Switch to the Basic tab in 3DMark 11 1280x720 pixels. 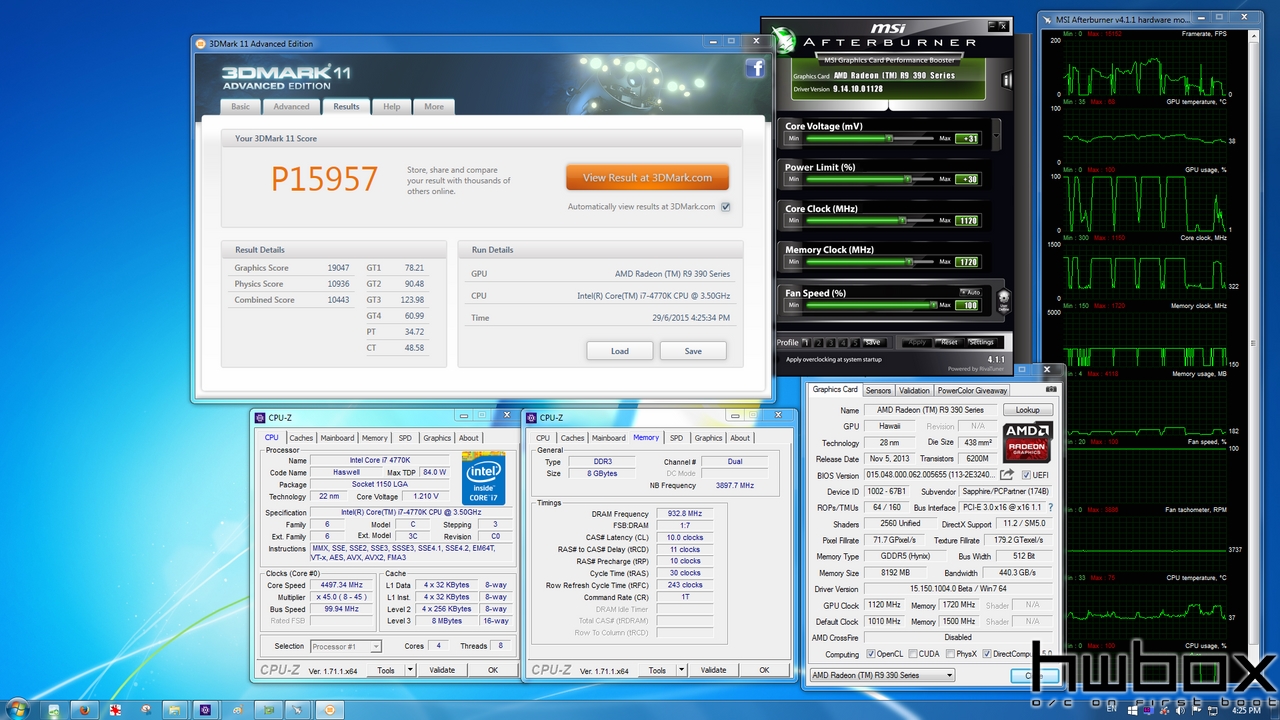pos(241,106)
